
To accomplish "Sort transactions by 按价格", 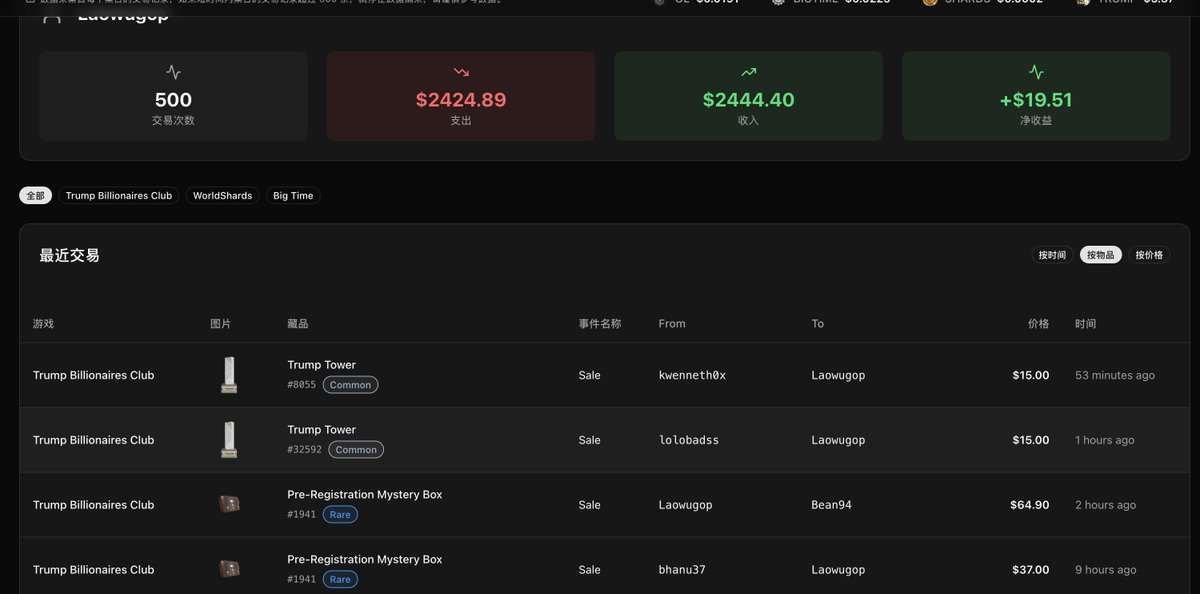I will coord(1149,255).
